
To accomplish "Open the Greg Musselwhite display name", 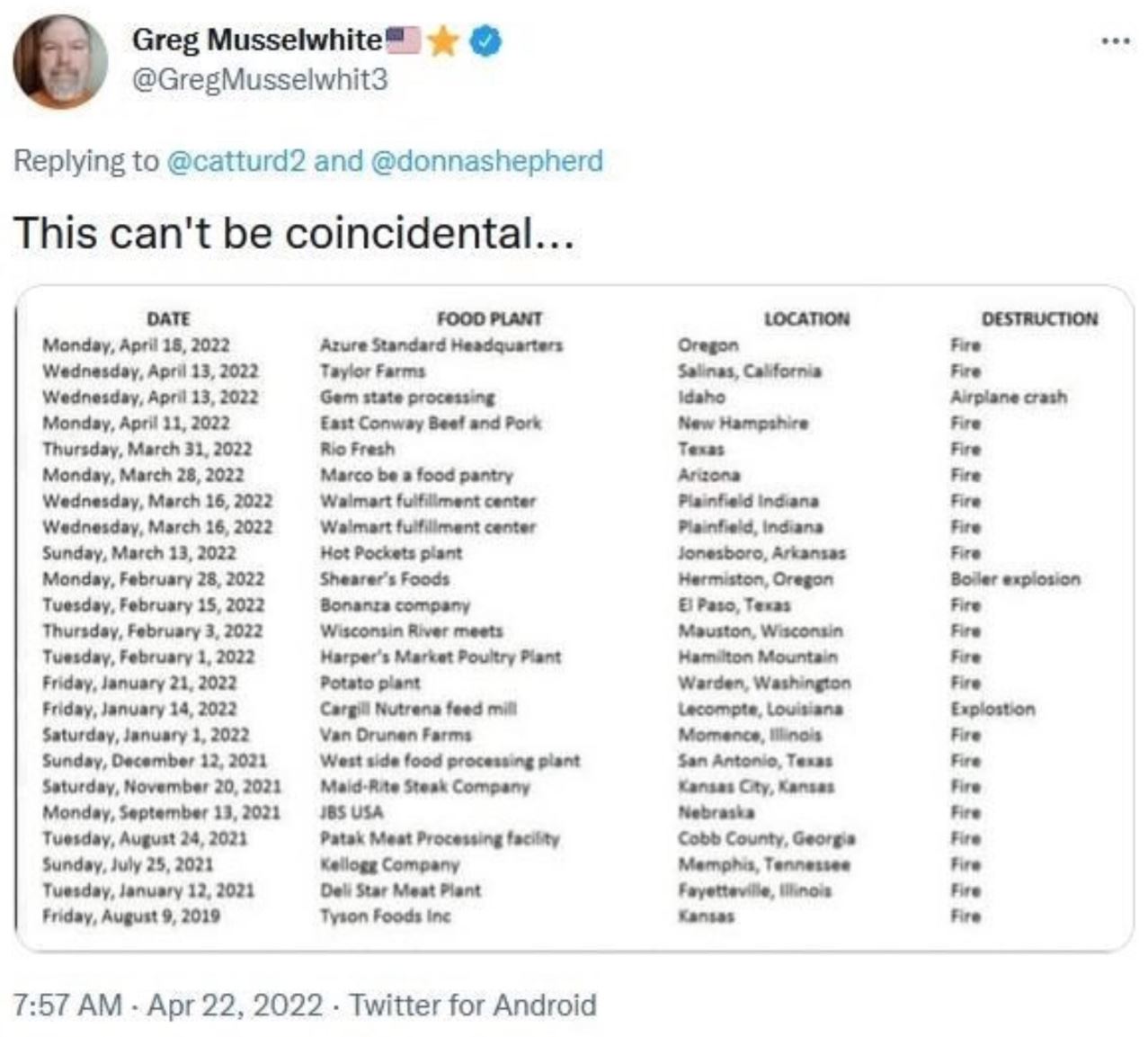I will (257, 40).
